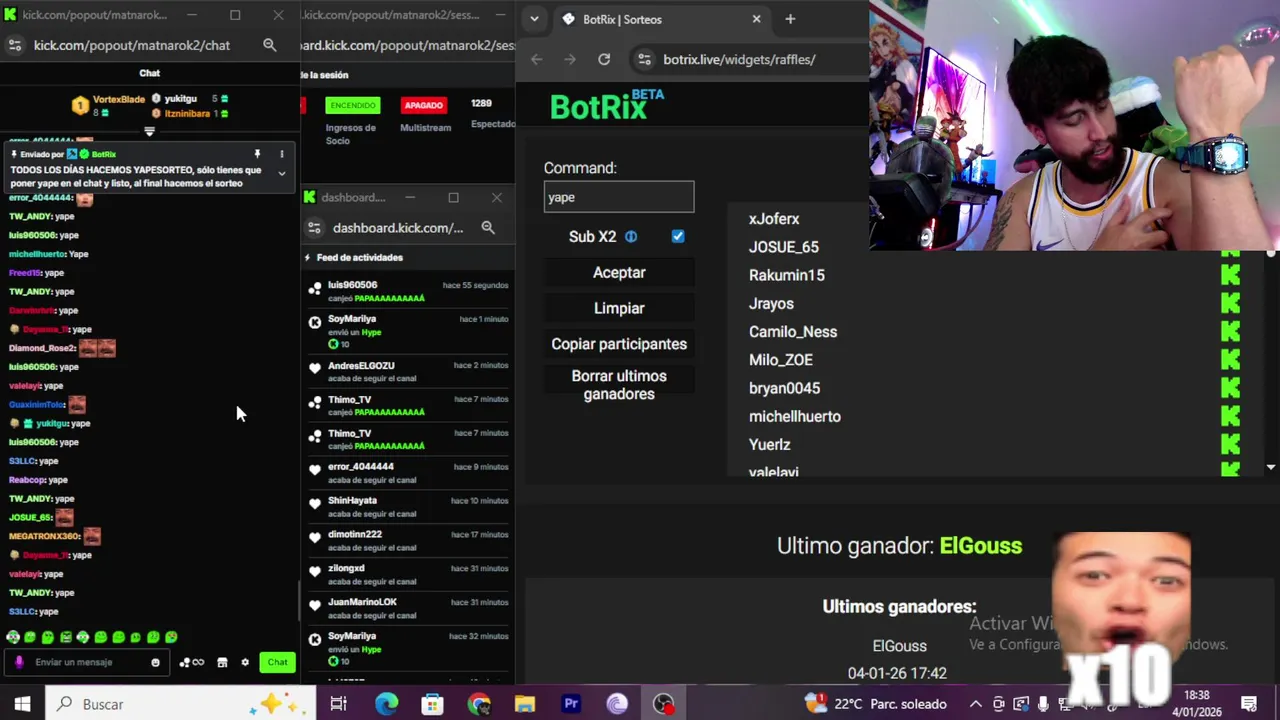The width and height of the screenshot is (1280, 720).
Task: Expand the BotRix pinned message chevron
Action: click(x=282, y=174)
